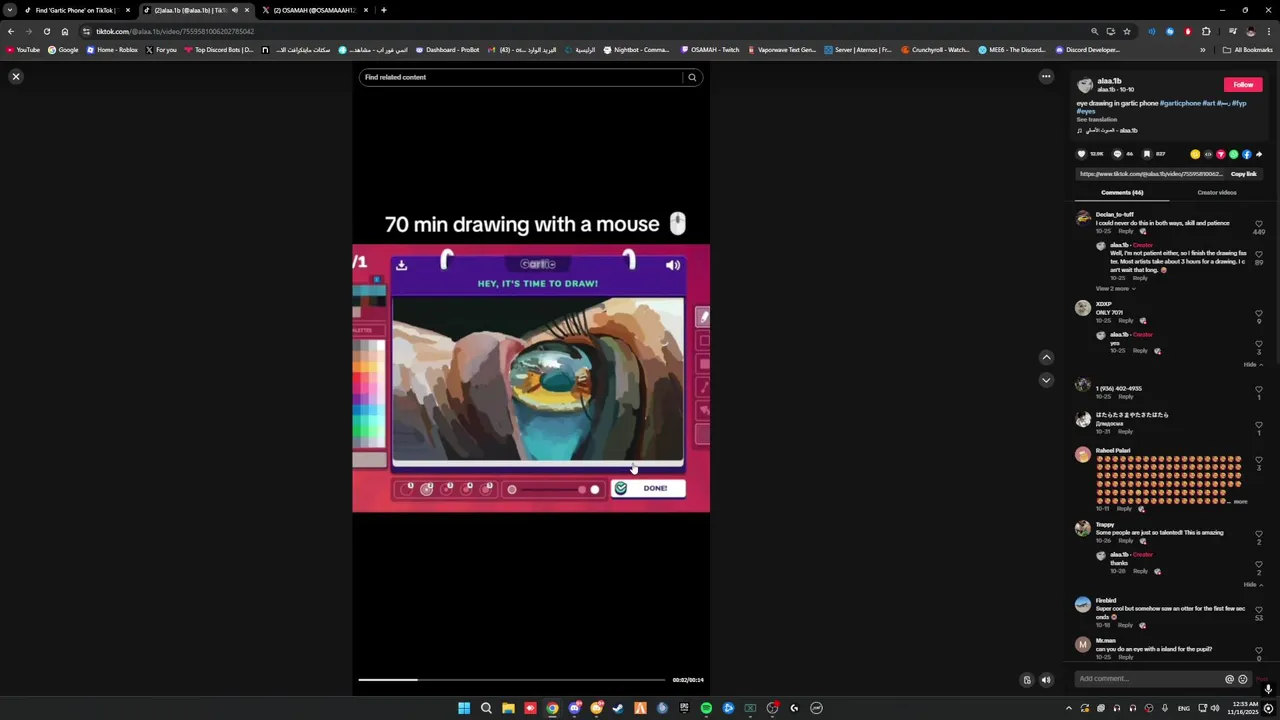This screenshot has height=720, width=1280.
Task: Show hidden system tray icons
Action: coord(1068,708)
